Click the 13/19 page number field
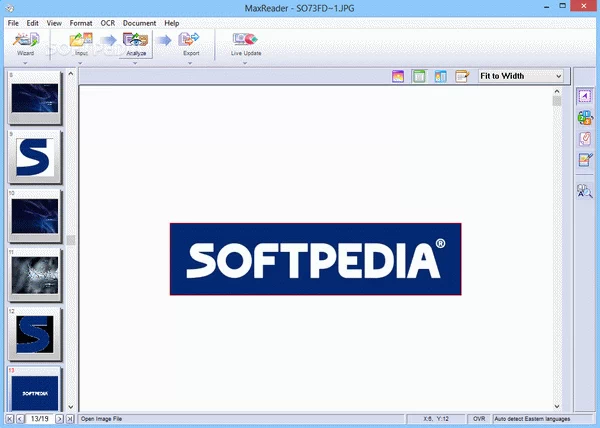The width and height of the screenshot is (600, 428). tap(40, 419)
